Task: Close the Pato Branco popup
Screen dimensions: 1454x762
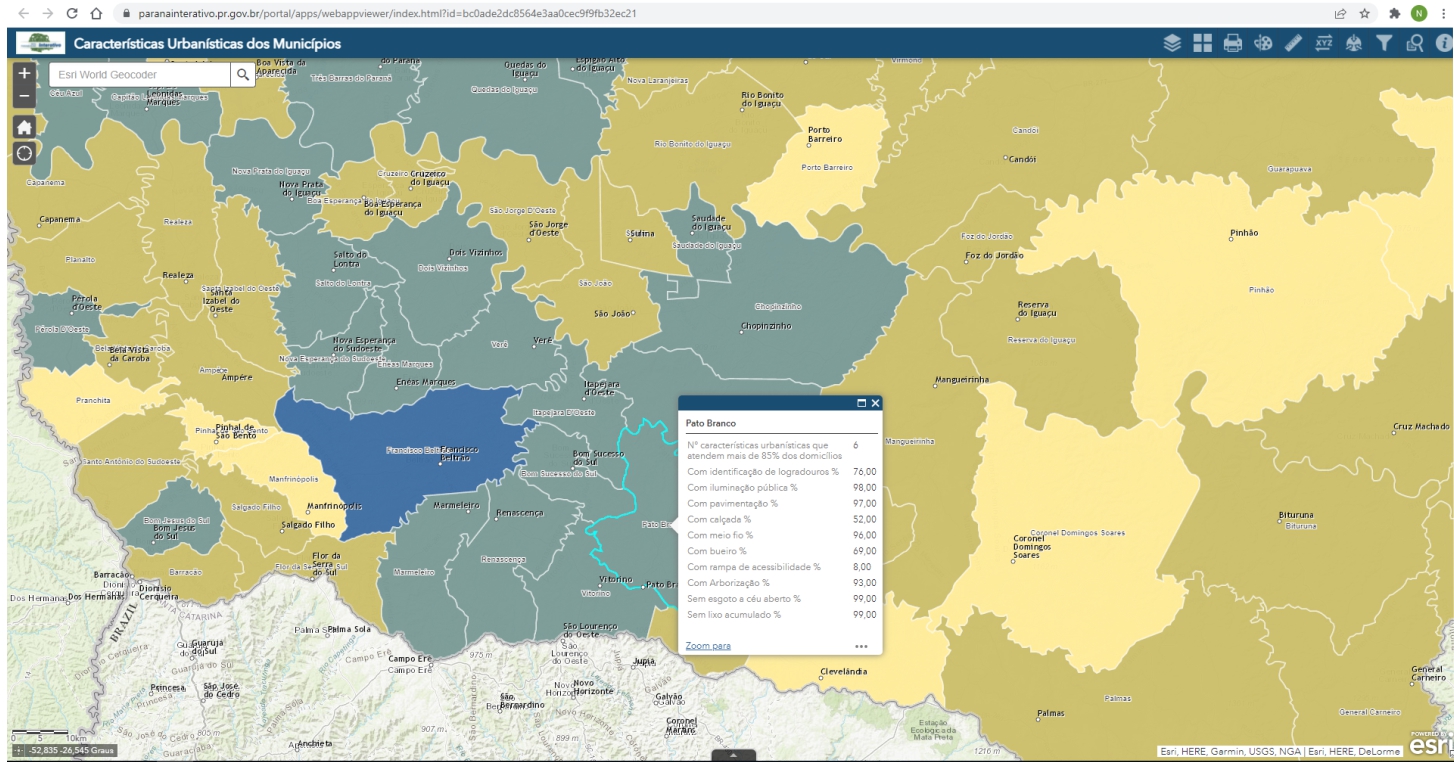Action: coord(875,403)
